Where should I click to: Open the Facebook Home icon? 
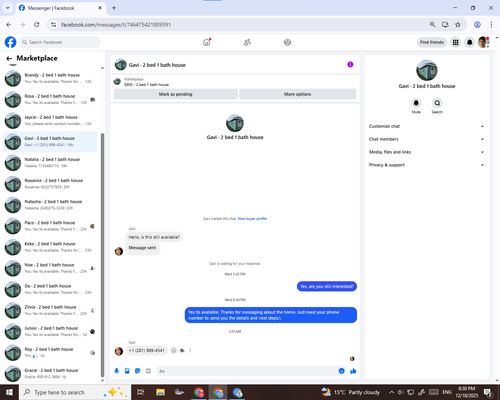[207, 42]
